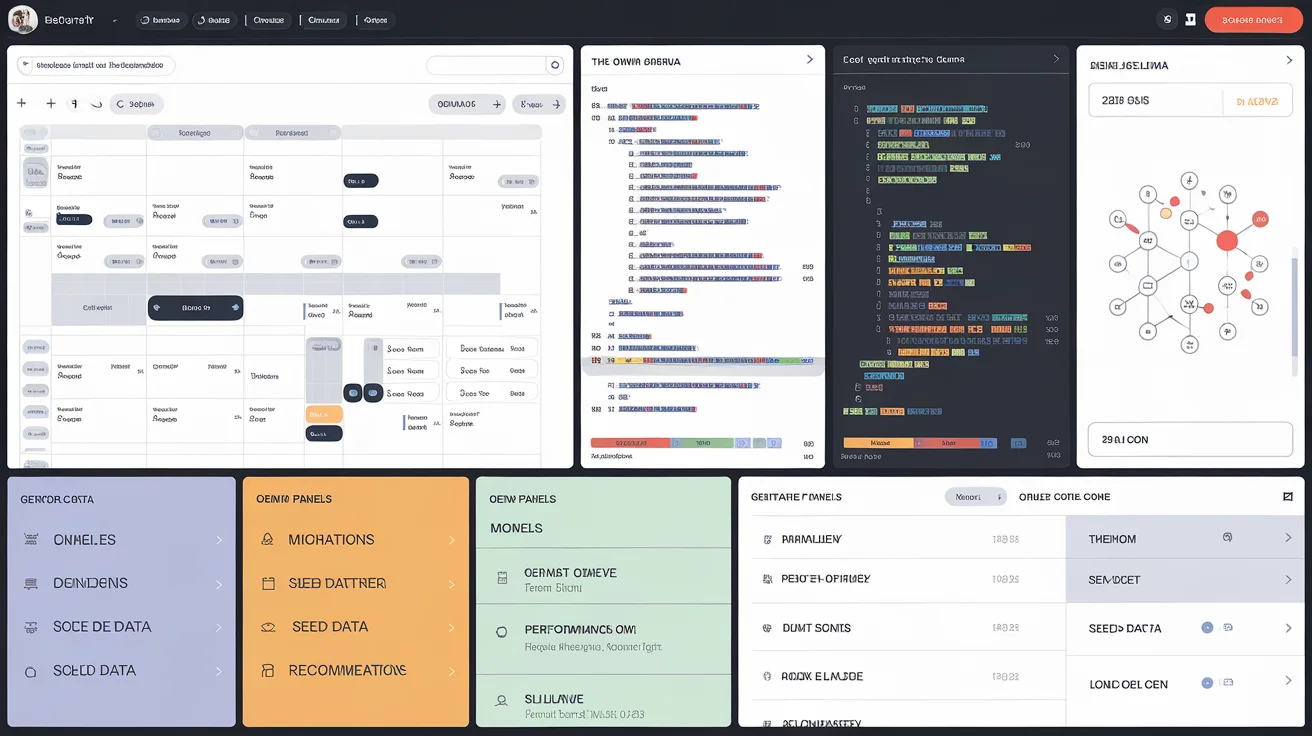Open the workspace menu beside the app name
This screenshot has height=736, width=1312.
pyautogui.click(x=113, y=19)
